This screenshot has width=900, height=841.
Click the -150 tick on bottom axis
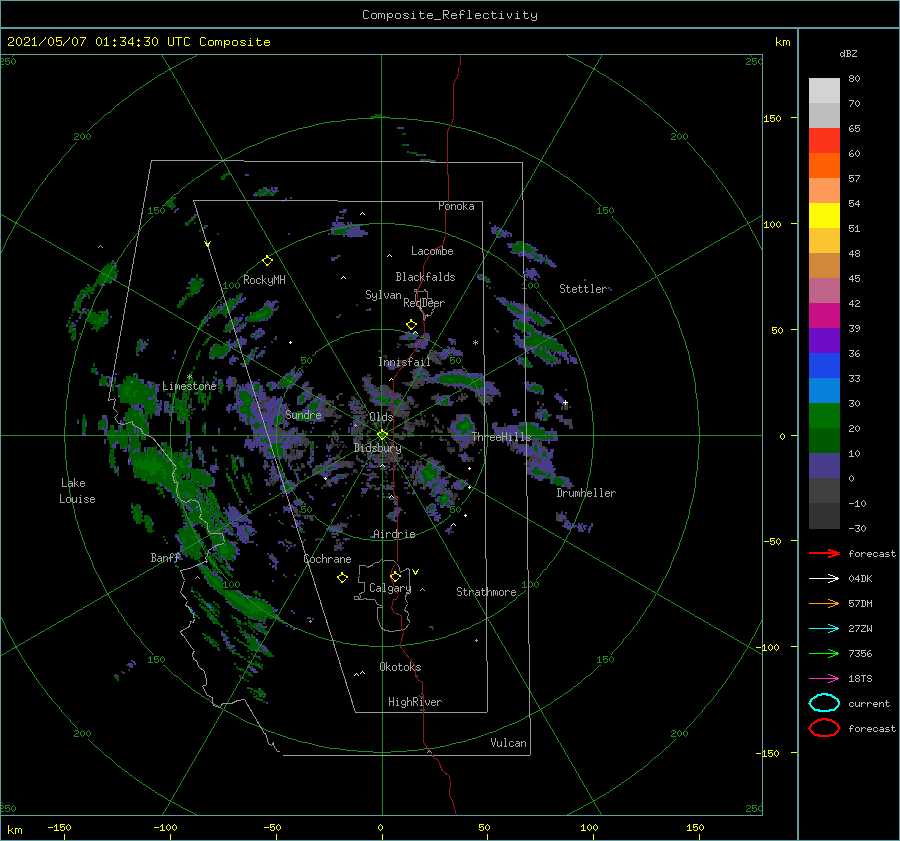(59, 827)
